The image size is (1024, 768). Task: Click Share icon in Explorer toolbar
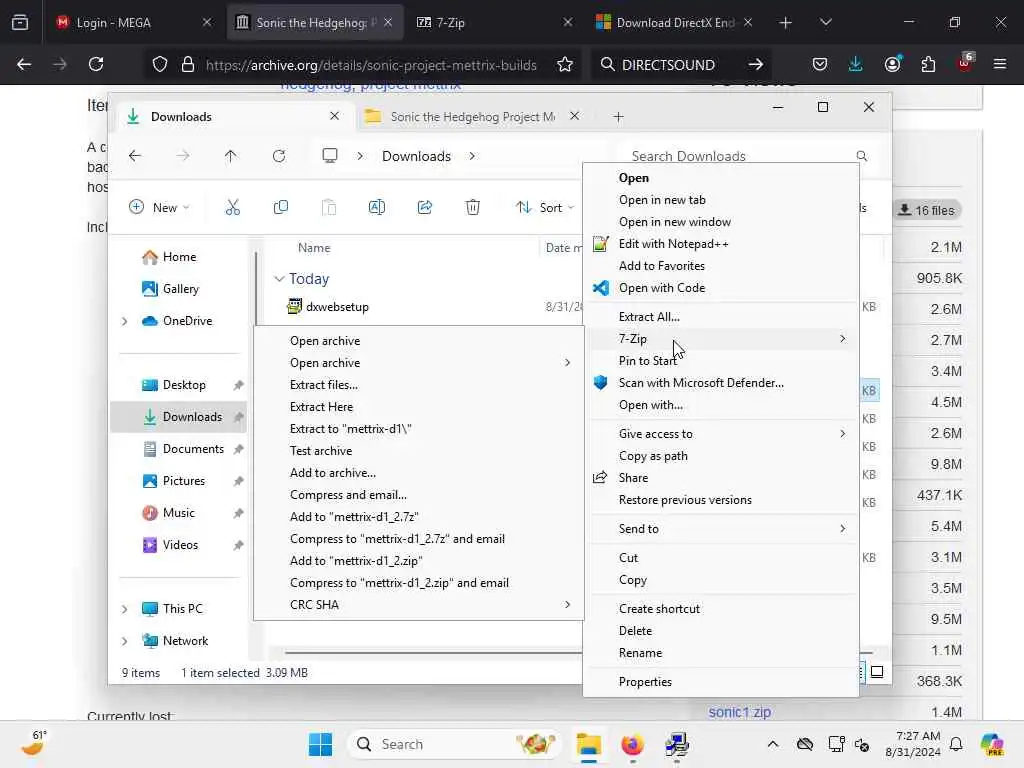click(x=424, y=208)
